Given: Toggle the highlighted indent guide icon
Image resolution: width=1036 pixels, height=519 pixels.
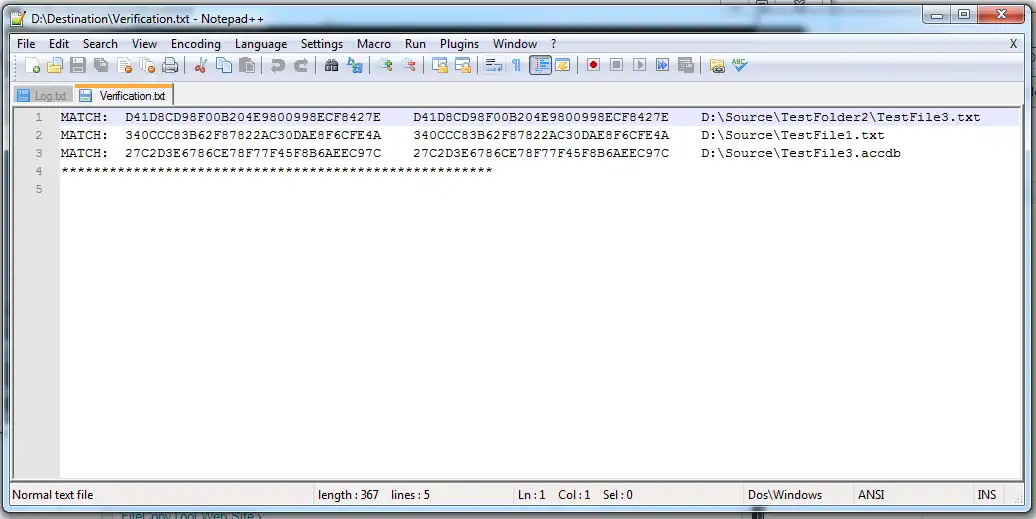Looking at the screenshot, I should (540, 65).
